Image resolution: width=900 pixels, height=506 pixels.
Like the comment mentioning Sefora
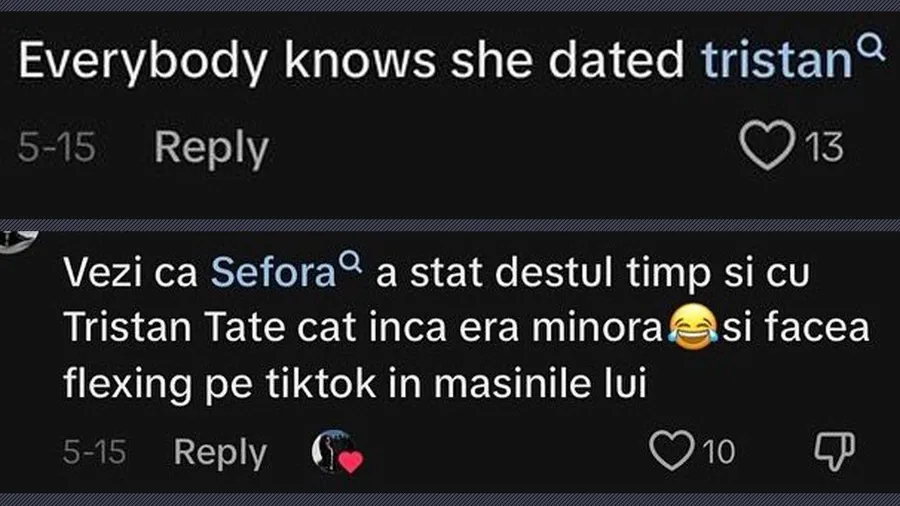pos(671,451)
